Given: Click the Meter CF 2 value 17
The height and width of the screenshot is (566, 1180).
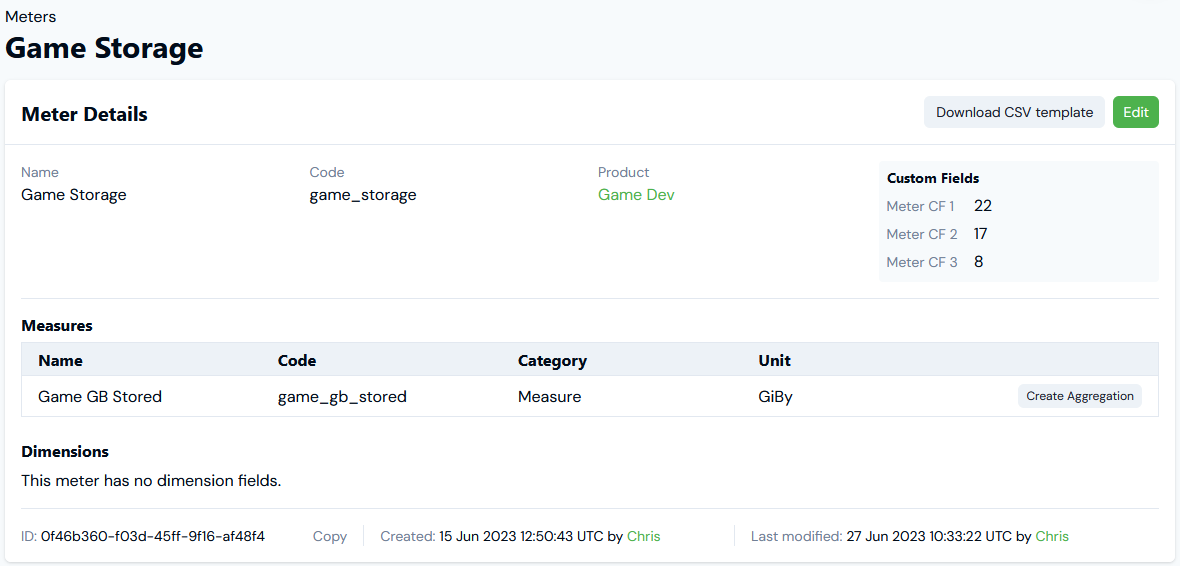Looking at the screenshot, I should click(x=981, y=234).
